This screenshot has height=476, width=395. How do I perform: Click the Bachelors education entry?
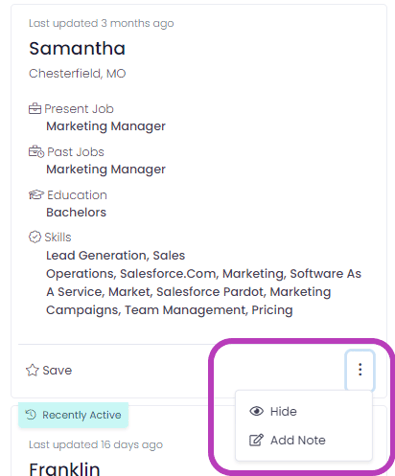76,212
